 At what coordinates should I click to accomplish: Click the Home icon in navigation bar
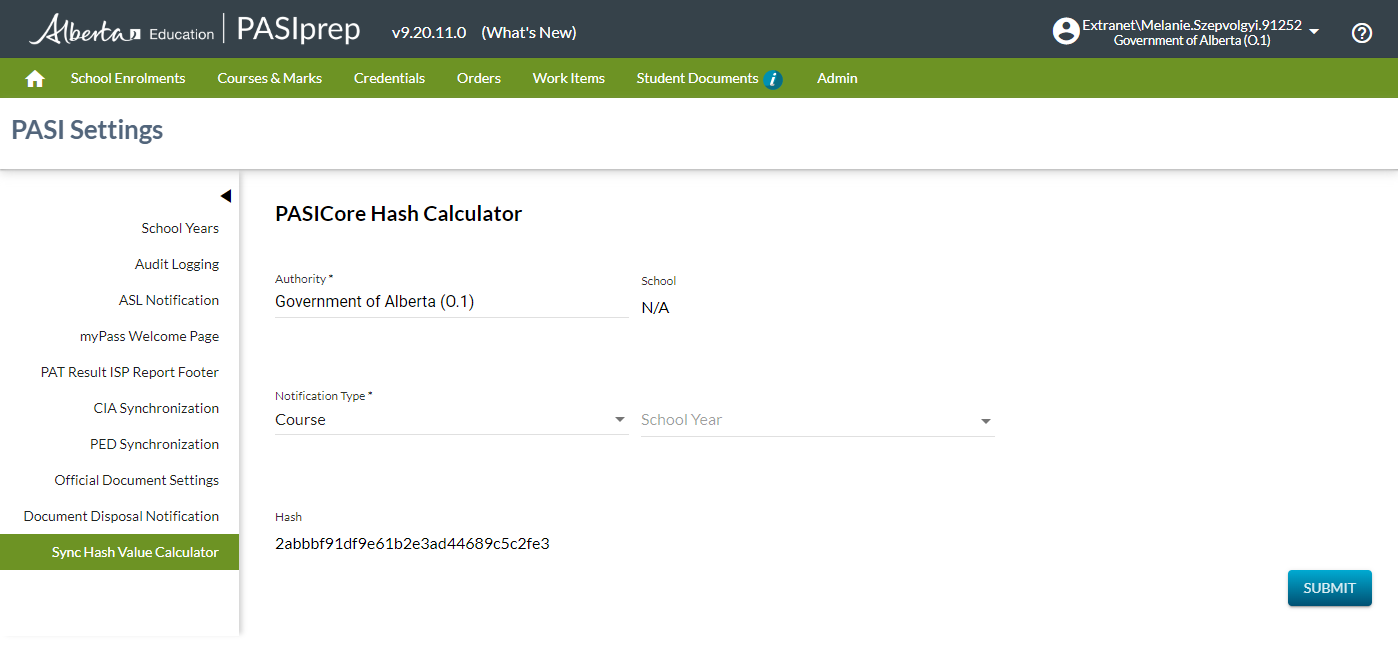click(x=35, y=78)
